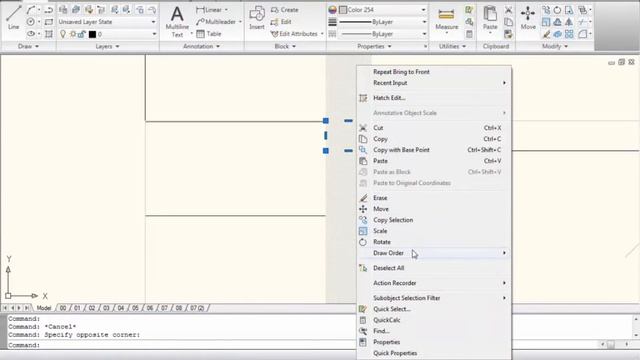Click the Scale icon in Modify panel
640x360 pixels.
[x=546, y=22]
